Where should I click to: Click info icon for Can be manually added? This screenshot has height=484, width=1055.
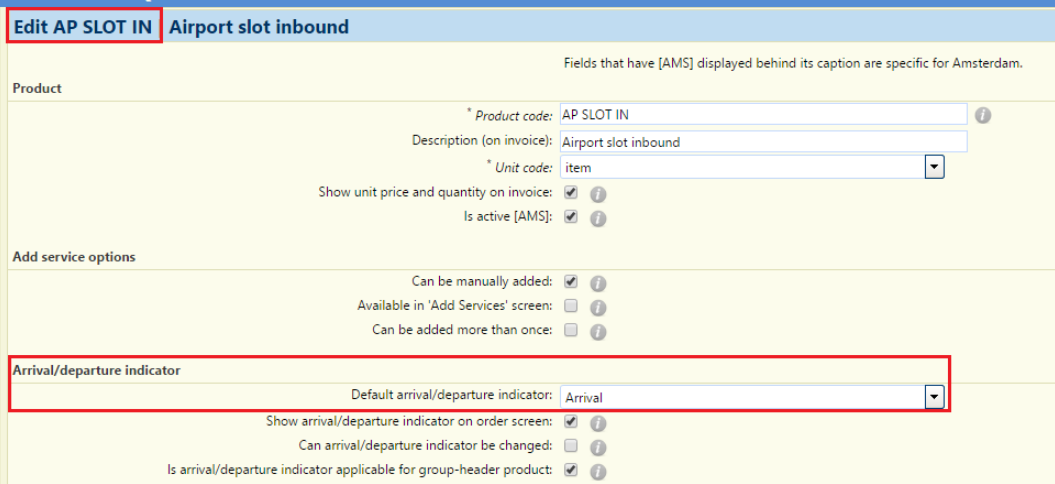598,283
